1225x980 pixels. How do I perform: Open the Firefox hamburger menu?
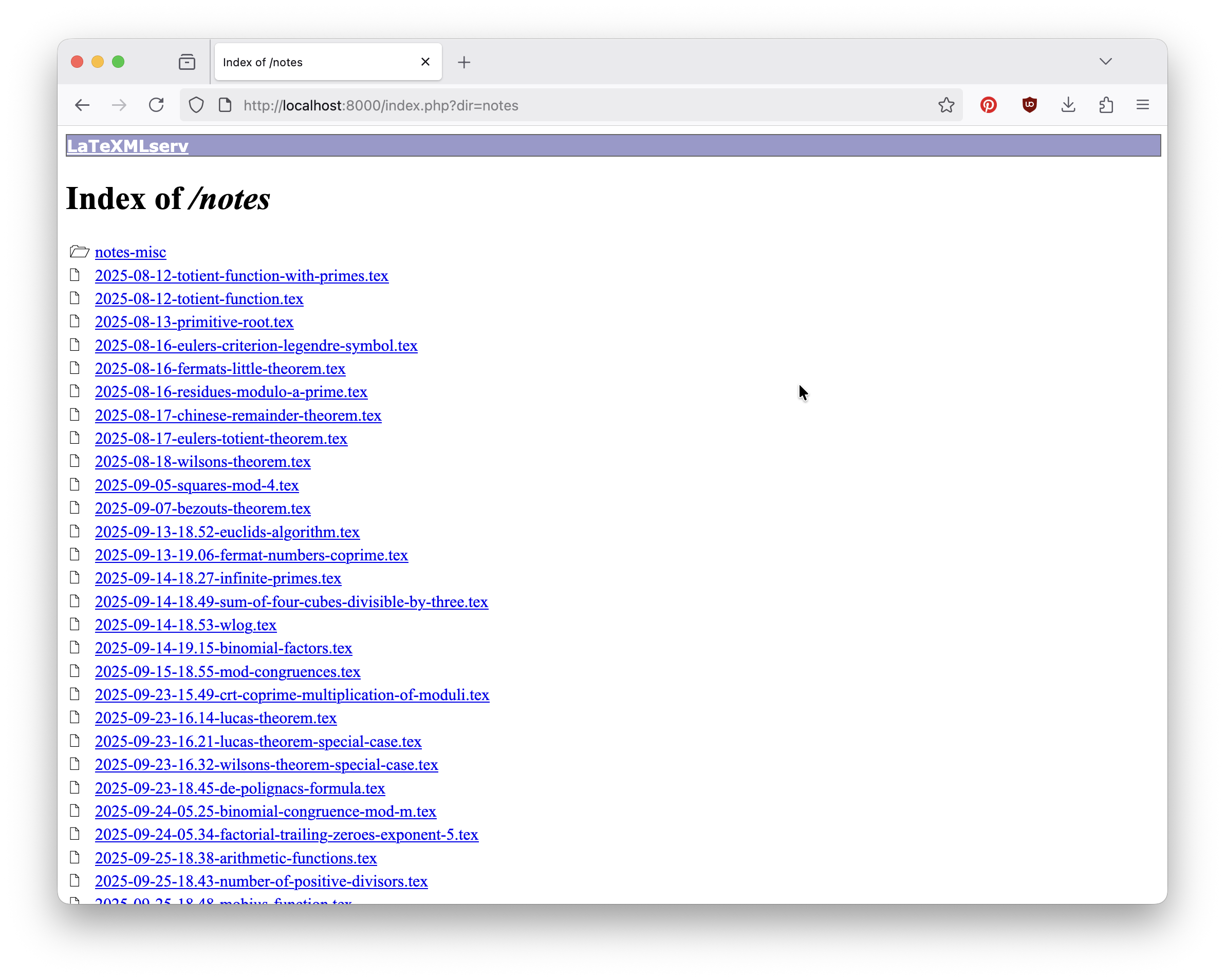point(1142,105)
